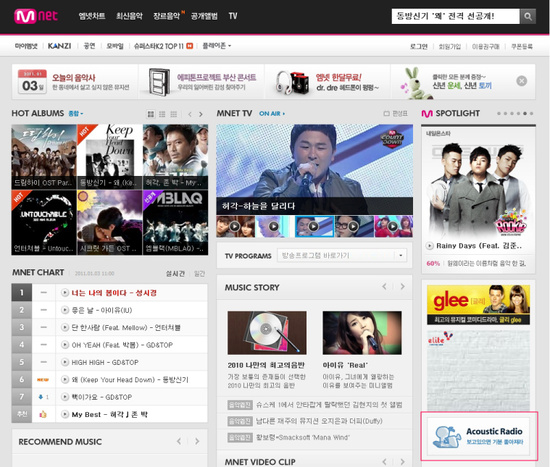Switch Mnet Chart to daily tab
The image size is (550, 467).
199,273
